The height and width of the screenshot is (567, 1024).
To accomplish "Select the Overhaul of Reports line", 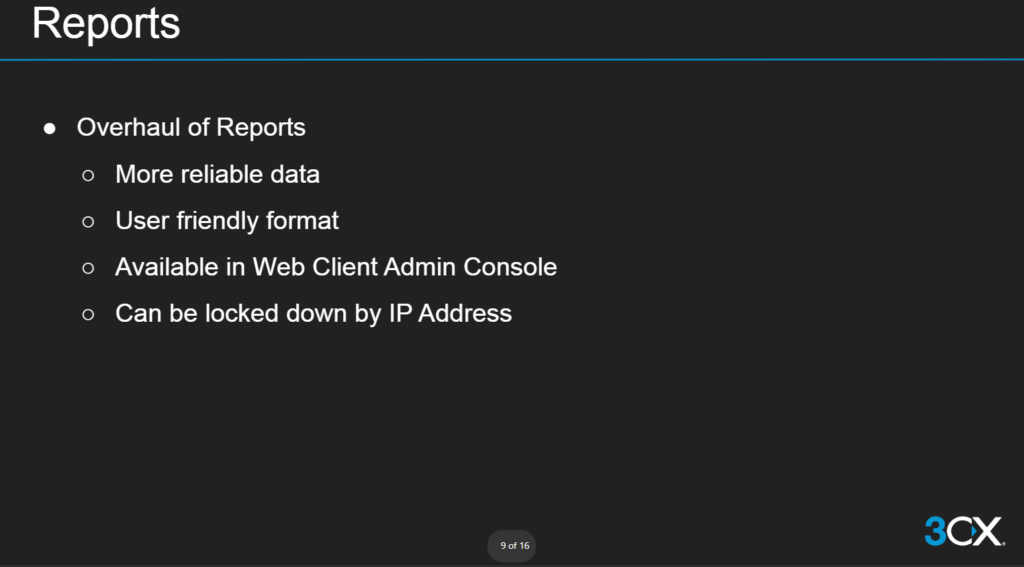I will (191, 128).
